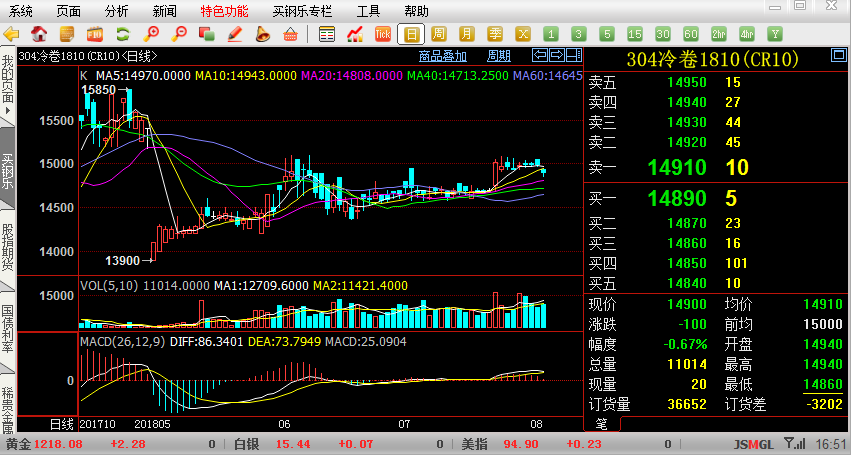
Task: Click the next arrow button above chart
Action: [x=558, y=56]
